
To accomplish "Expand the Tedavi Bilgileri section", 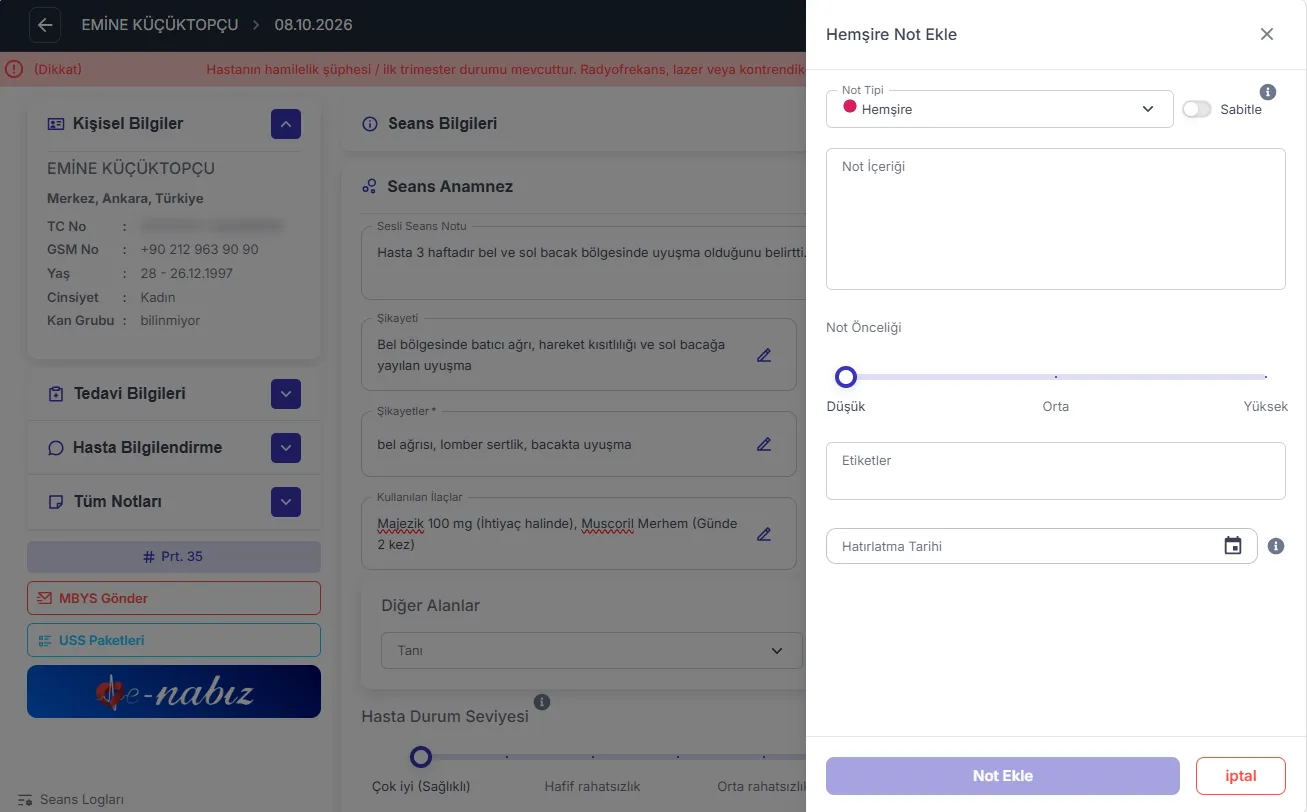I will coord(286,394).
